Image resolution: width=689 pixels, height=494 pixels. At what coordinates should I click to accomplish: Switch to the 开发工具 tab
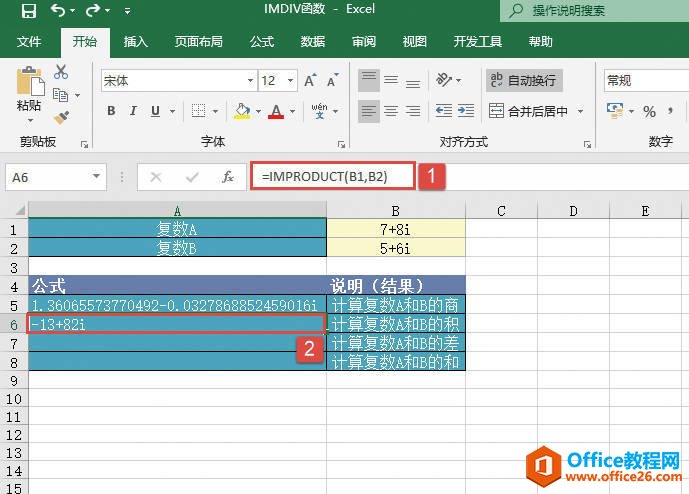478,42
